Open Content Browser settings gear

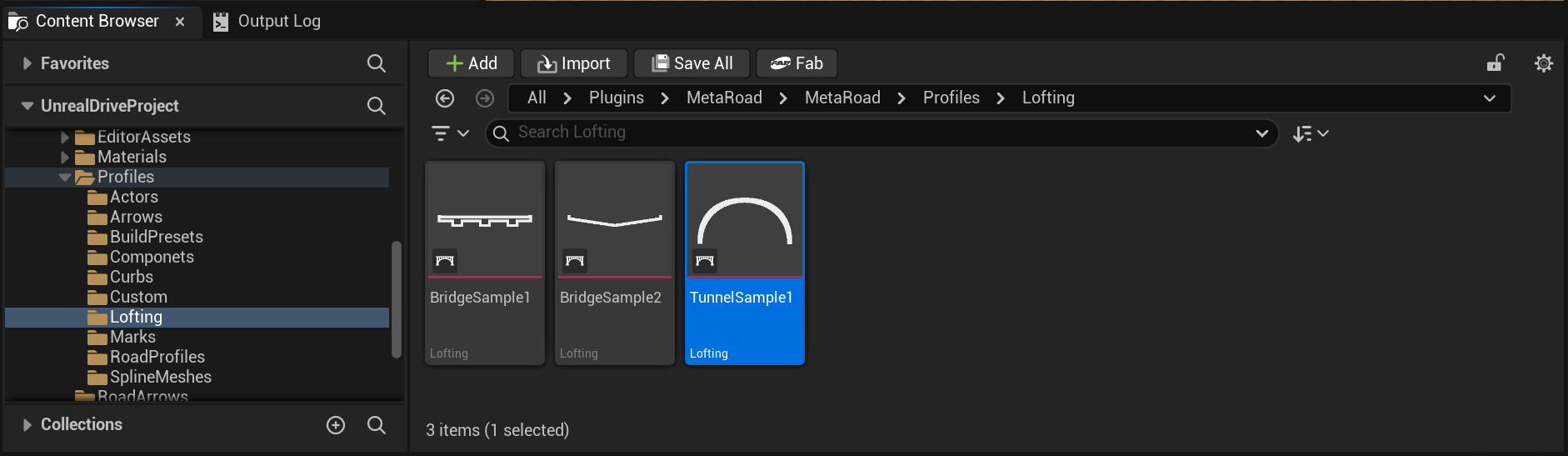pyautogui.click(x=1544, y=63)
